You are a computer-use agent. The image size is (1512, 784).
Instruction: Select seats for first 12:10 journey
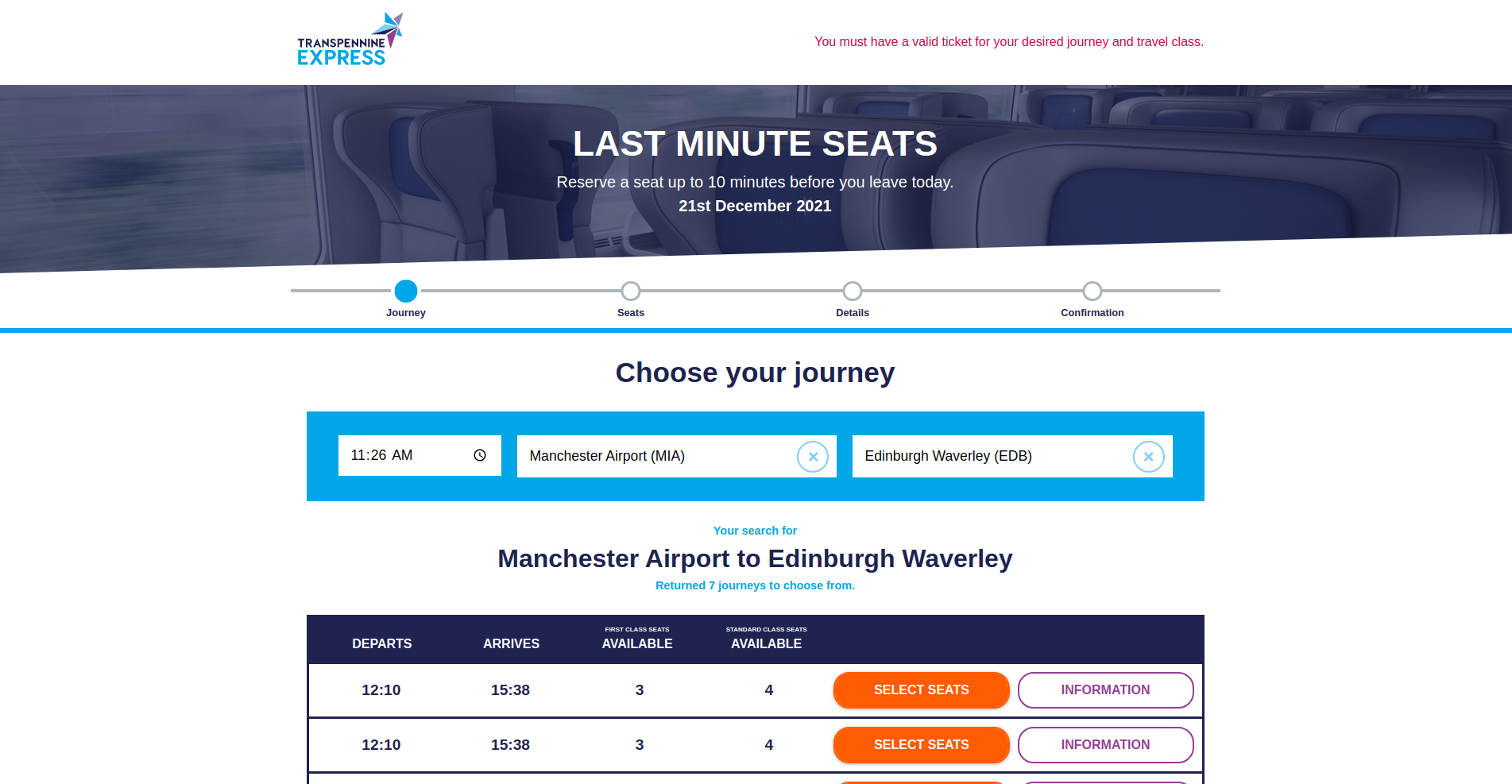pos(921,689)
